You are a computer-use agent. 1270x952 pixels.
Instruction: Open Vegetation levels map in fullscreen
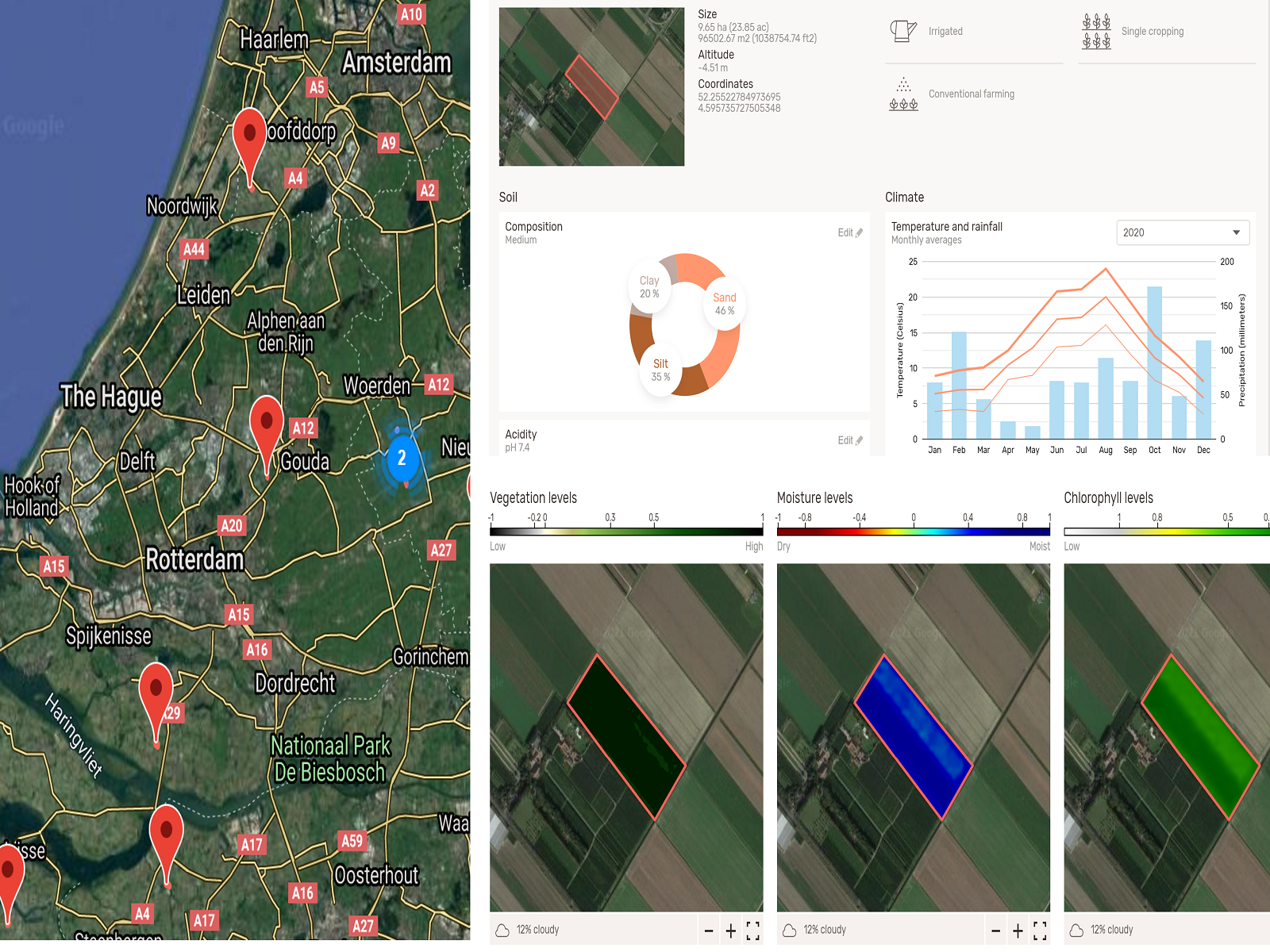[x=753, y=931]
